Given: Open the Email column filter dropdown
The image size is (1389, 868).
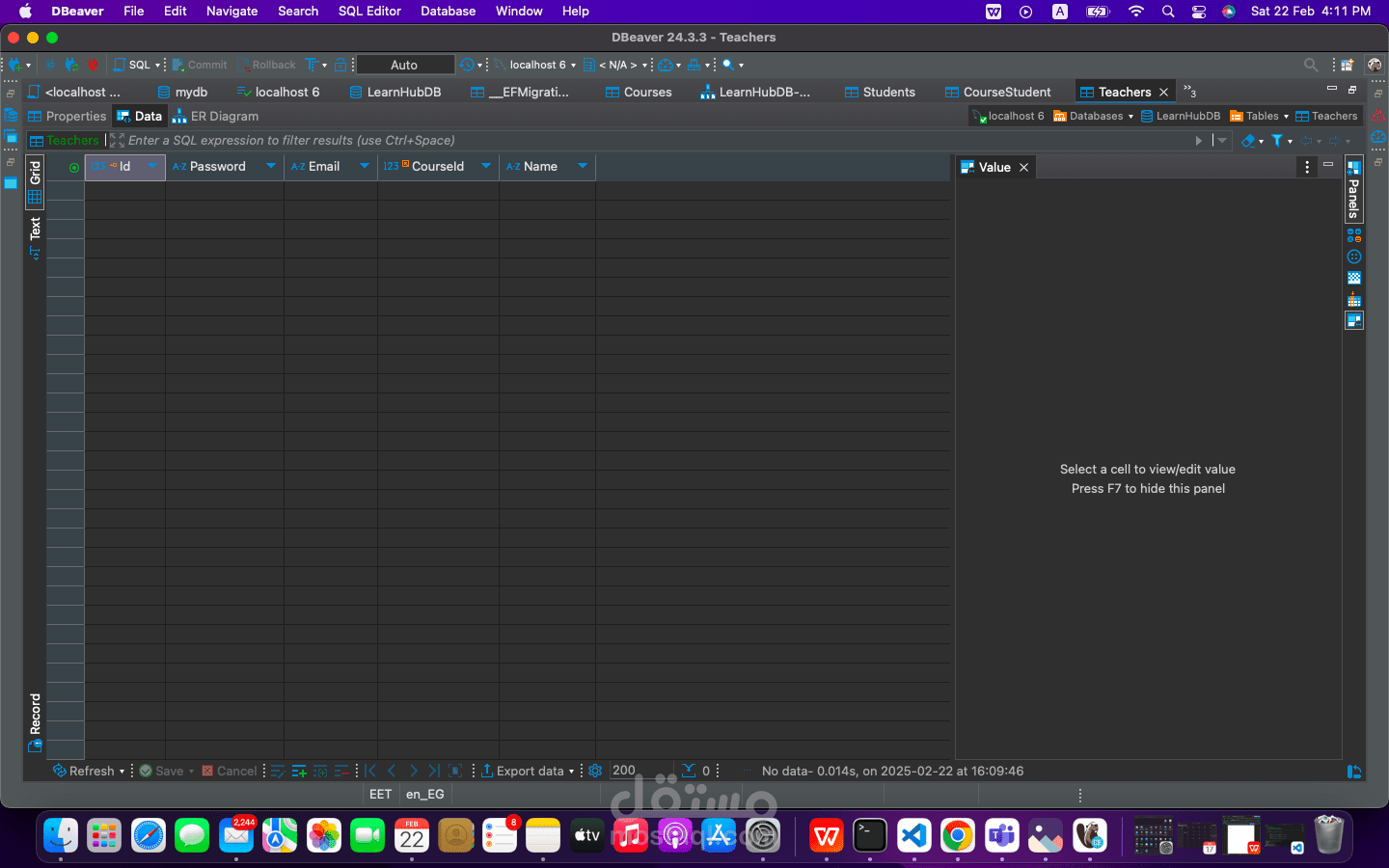Looking at the screenshot, I should pyautogui.click(x=364, y=166).
